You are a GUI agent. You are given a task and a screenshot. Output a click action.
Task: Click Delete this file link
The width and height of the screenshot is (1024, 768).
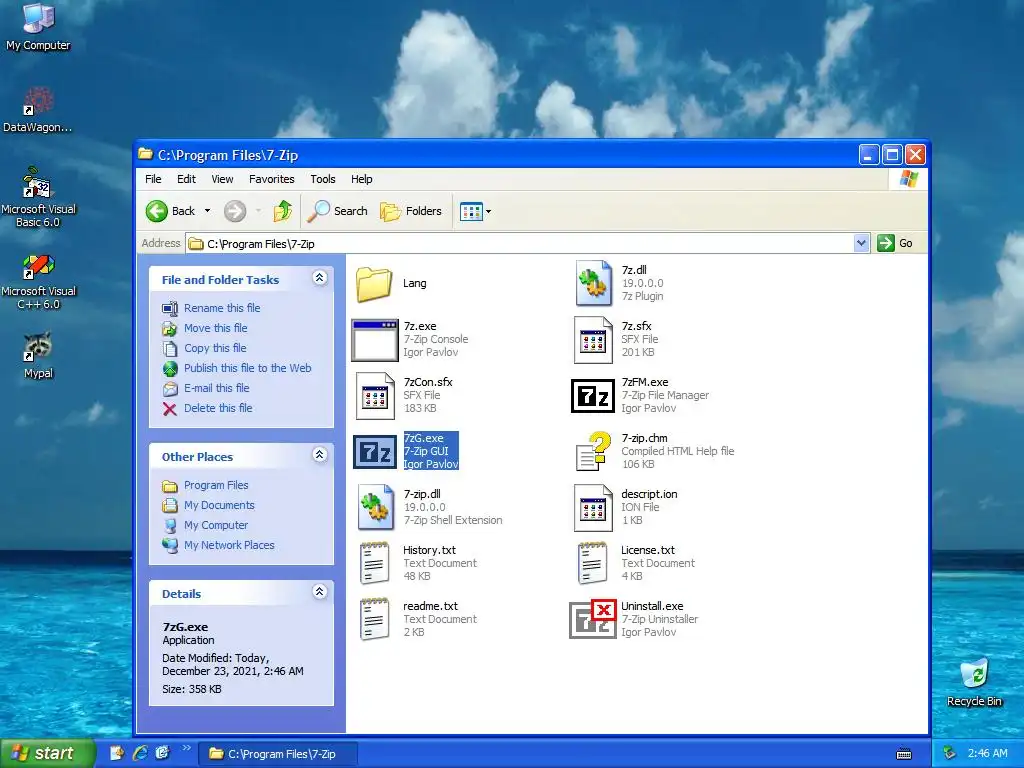(218, 408)
